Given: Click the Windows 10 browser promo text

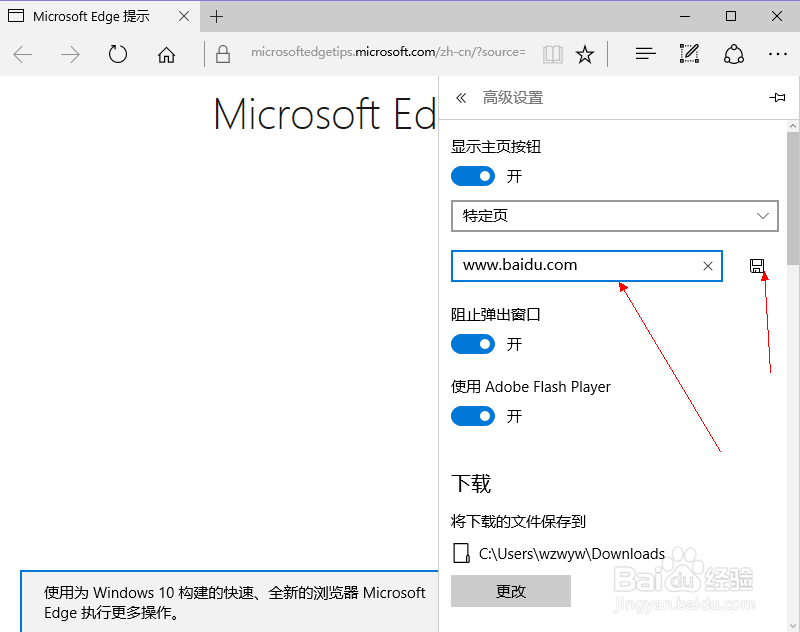Looking at the screenshot, I should [x=234, y=602].
